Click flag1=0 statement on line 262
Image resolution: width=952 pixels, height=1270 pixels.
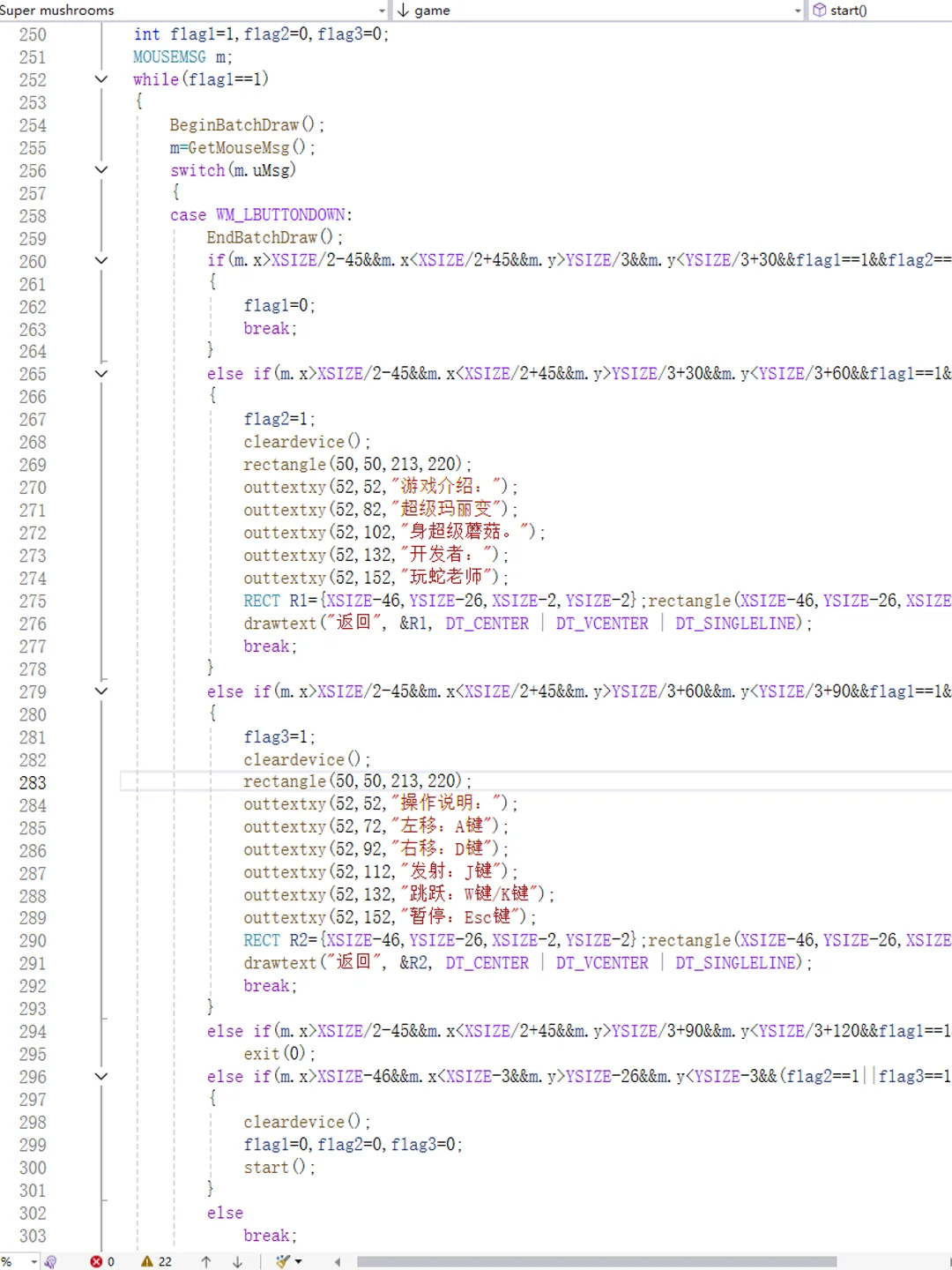click(279, 306)
